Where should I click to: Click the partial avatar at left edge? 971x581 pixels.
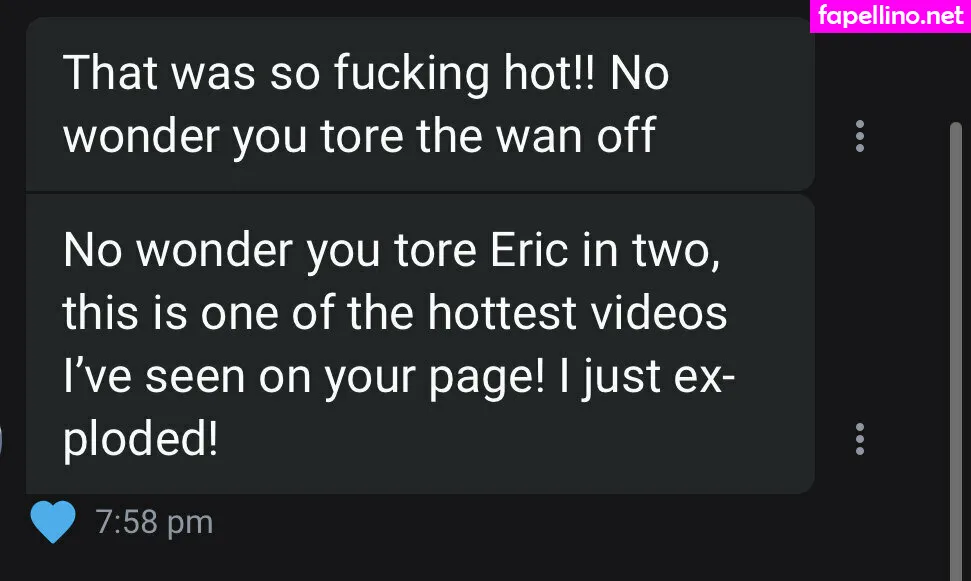point(1,439)
